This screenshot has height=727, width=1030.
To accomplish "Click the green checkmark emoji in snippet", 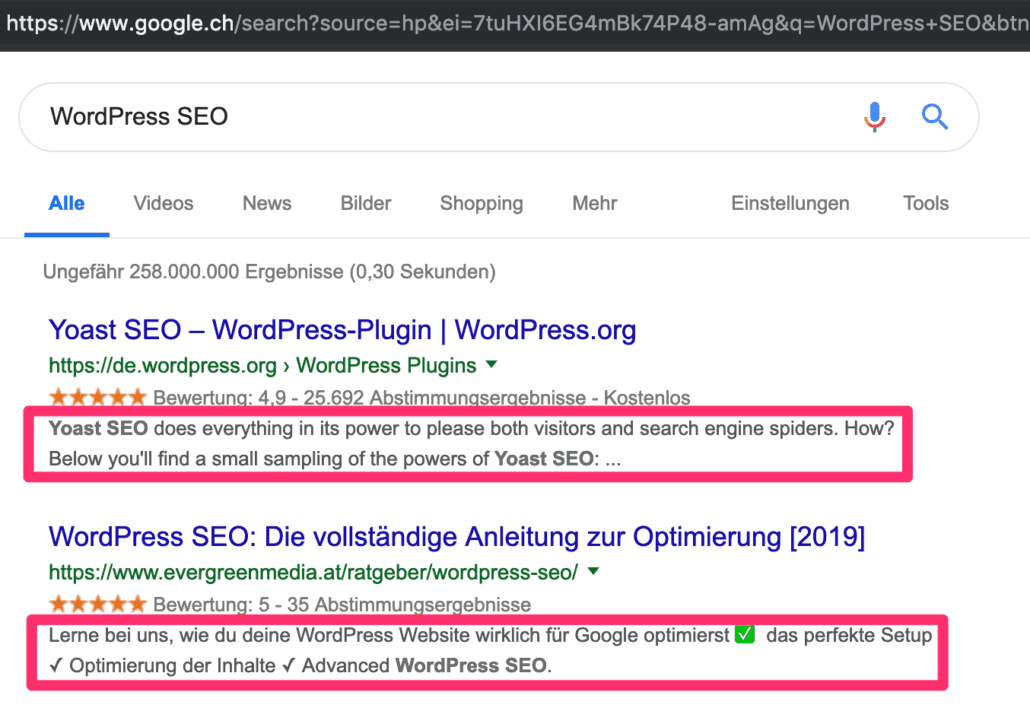I will [744, 635].
